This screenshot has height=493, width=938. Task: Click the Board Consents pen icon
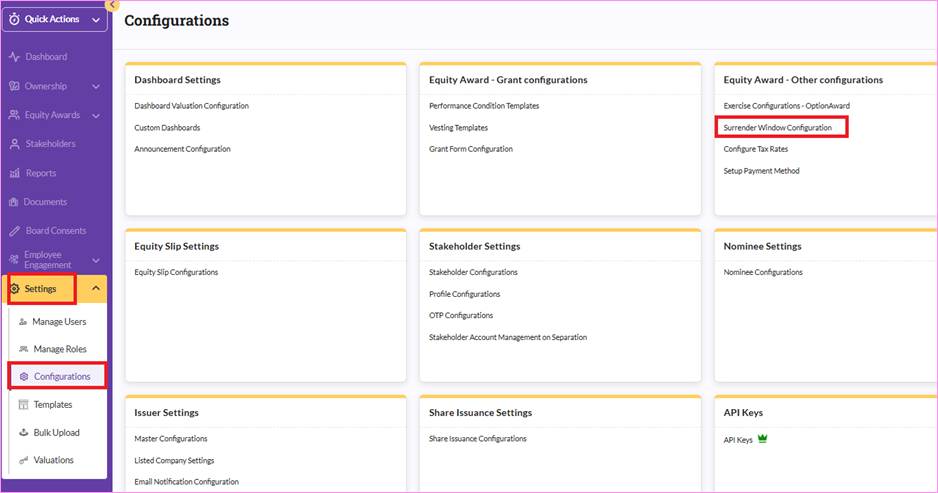coord(14,231)
